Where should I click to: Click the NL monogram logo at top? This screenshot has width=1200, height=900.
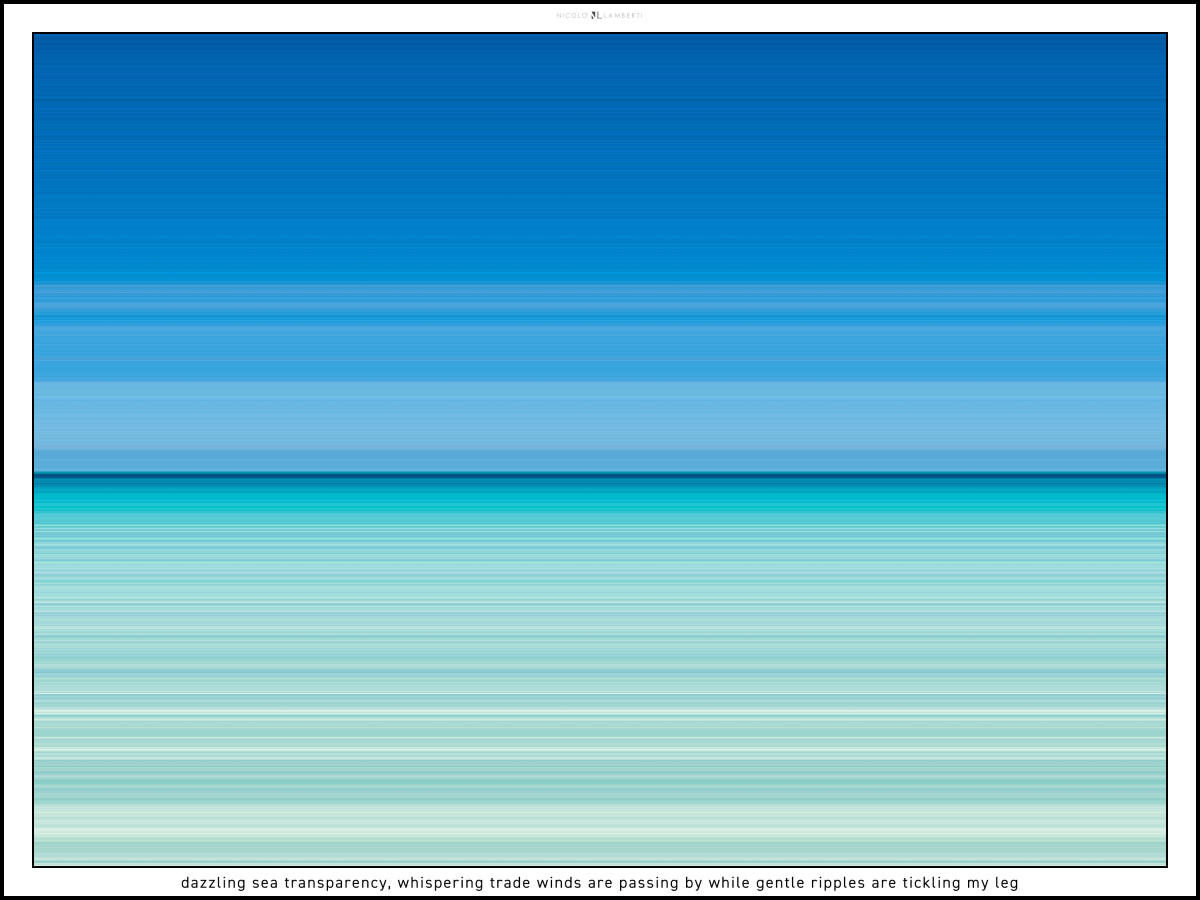[596, 15]
